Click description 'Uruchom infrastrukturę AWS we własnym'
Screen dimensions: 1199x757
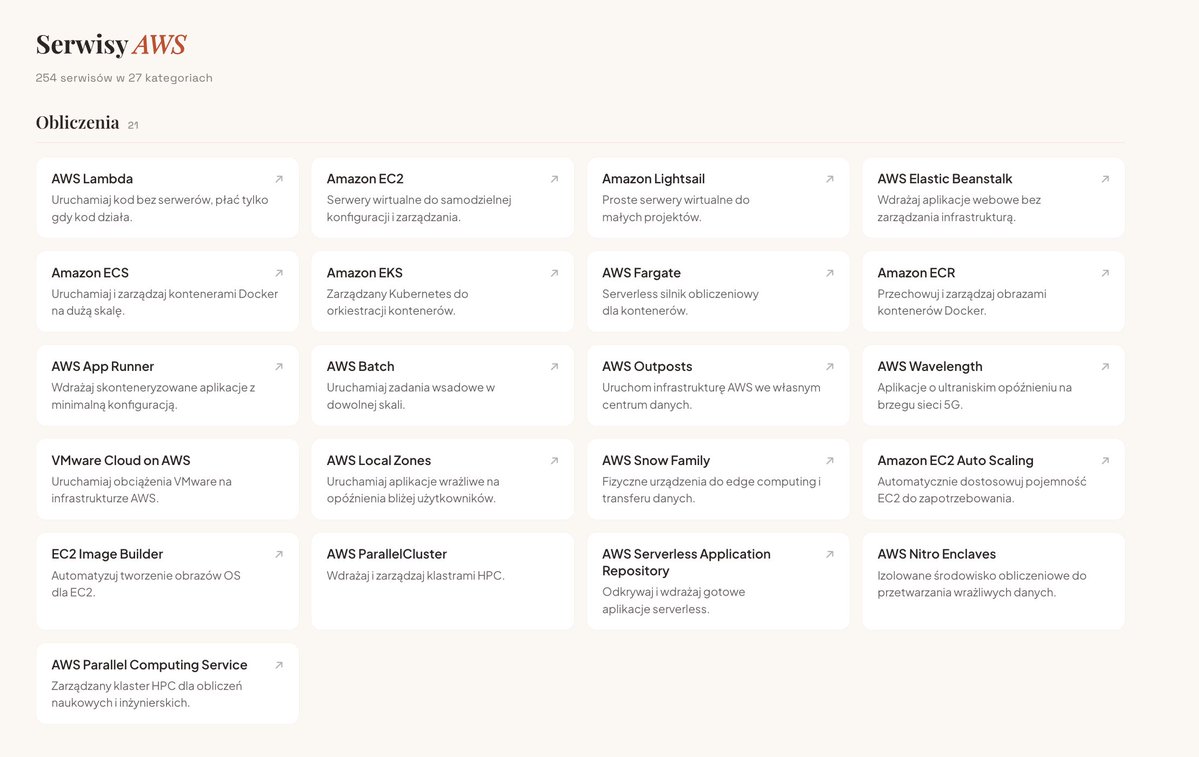pyautogui.click(x=711, y=388)
